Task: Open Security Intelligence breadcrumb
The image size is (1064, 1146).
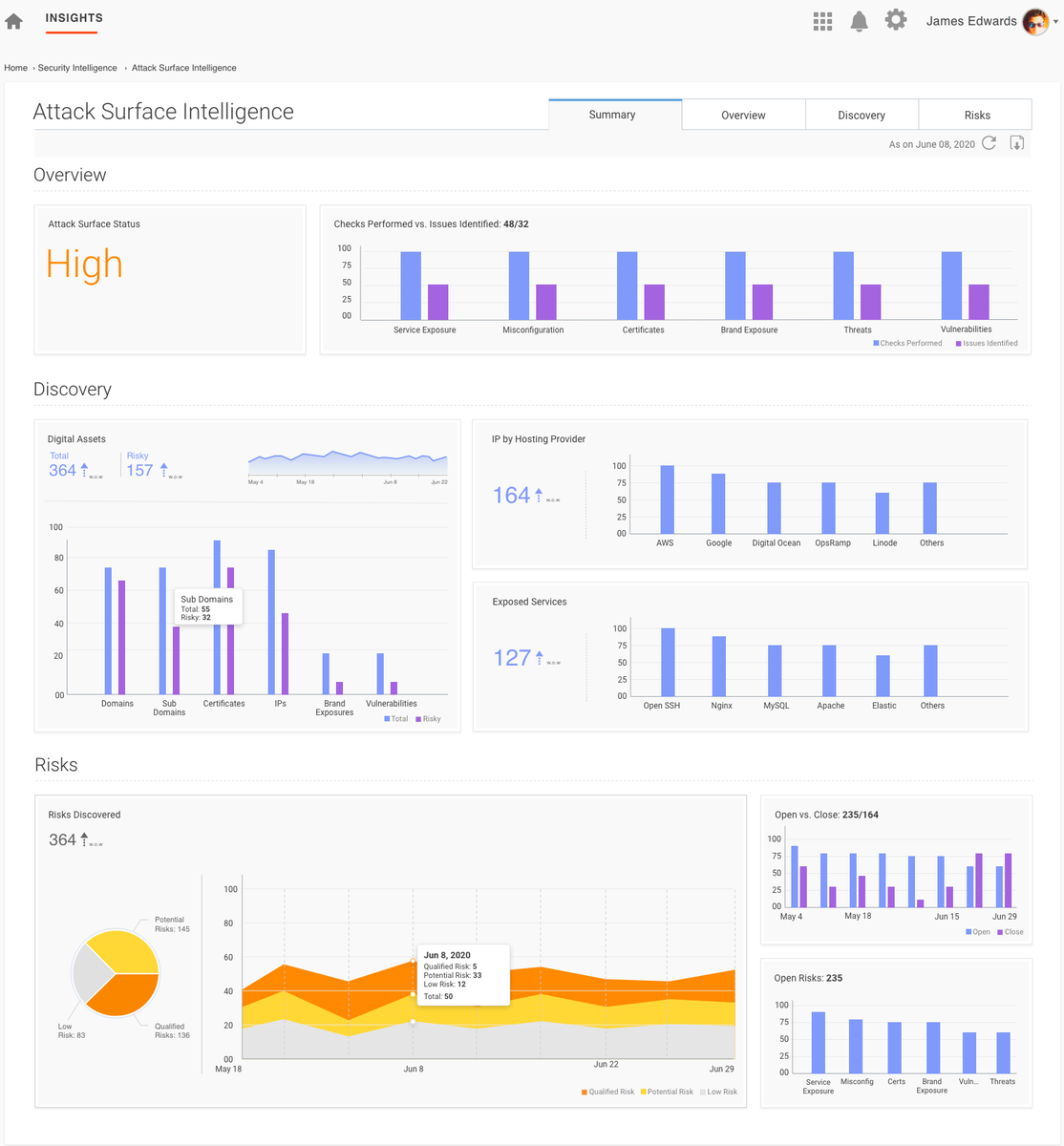Action: [x=77, y=68]
